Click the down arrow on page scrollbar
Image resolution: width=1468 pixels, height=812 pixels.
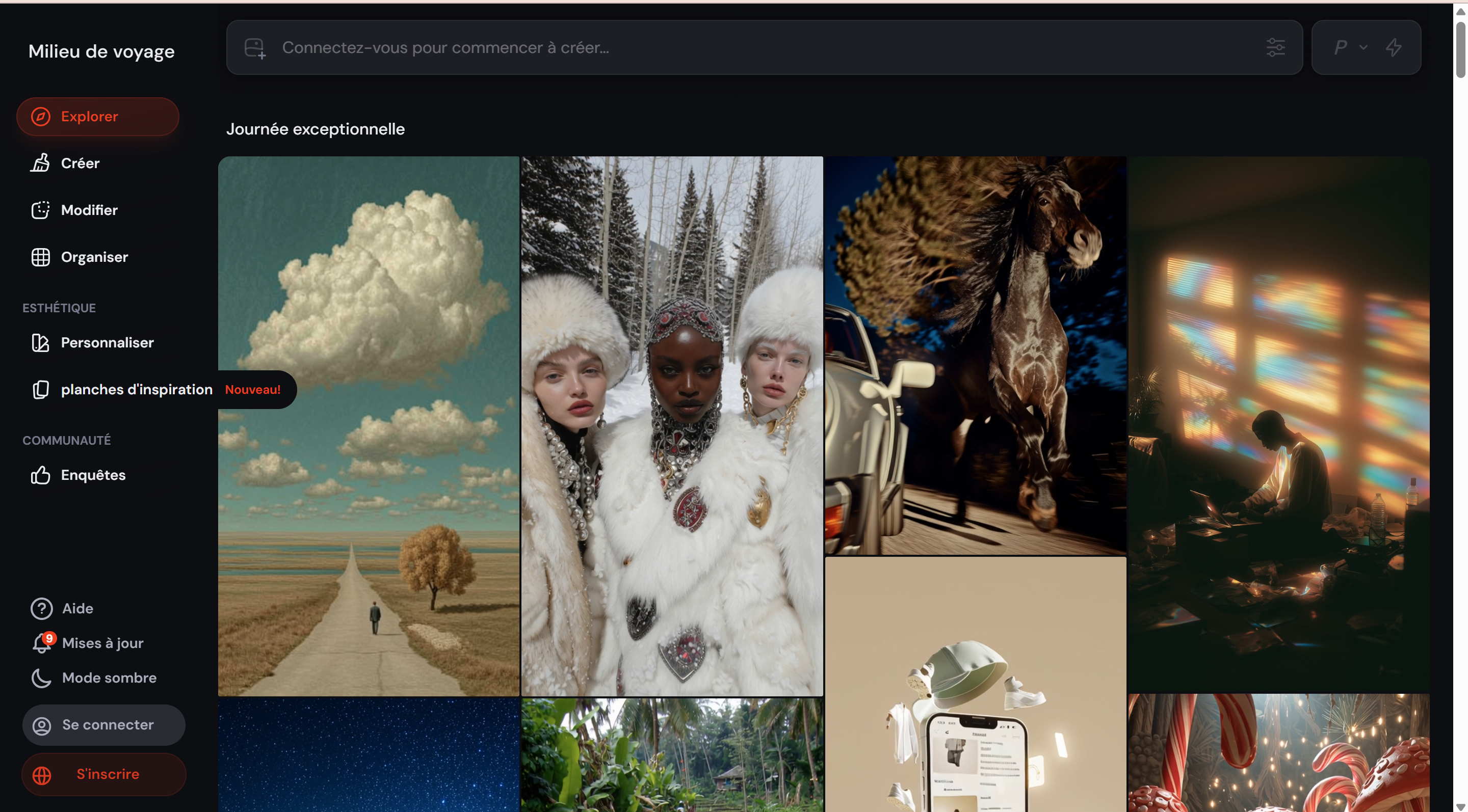1460,806
